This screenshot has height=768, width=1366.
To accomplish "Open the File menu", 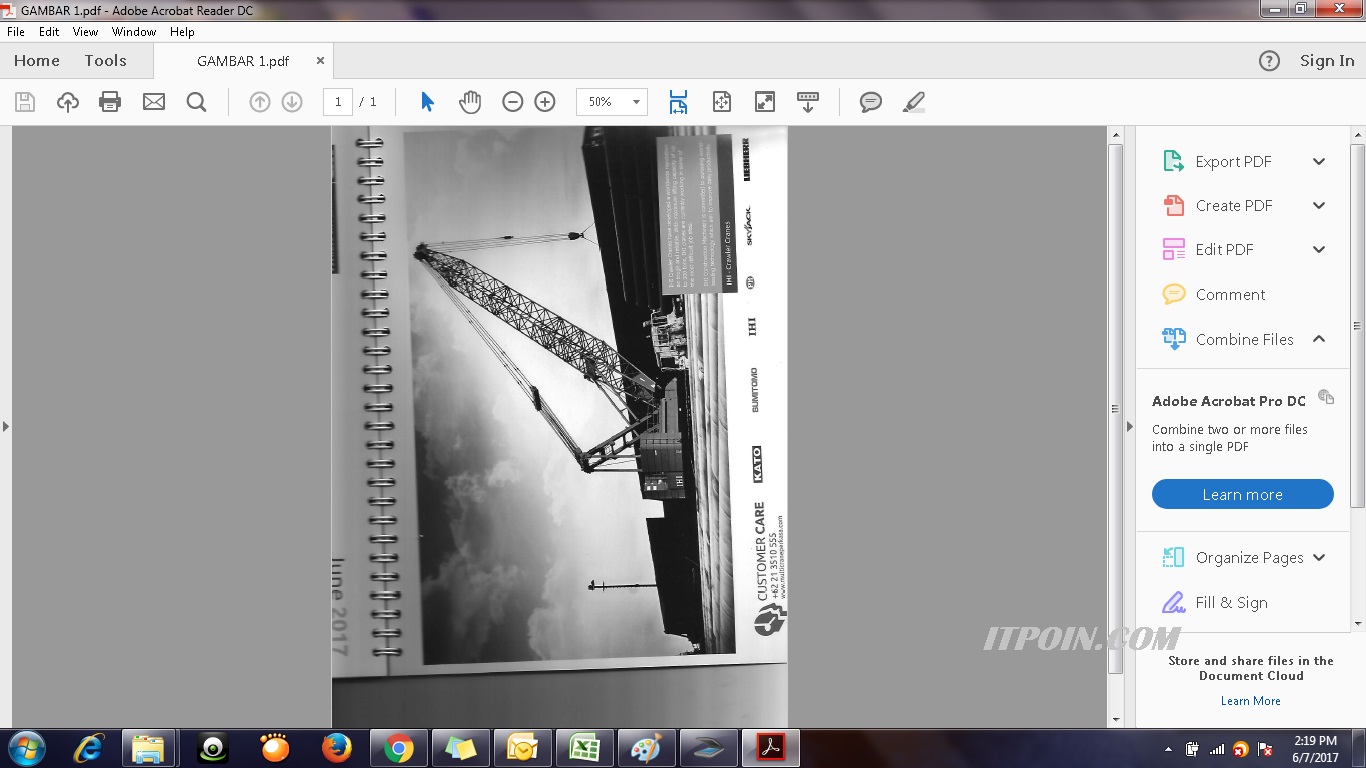I will [16, 32].
